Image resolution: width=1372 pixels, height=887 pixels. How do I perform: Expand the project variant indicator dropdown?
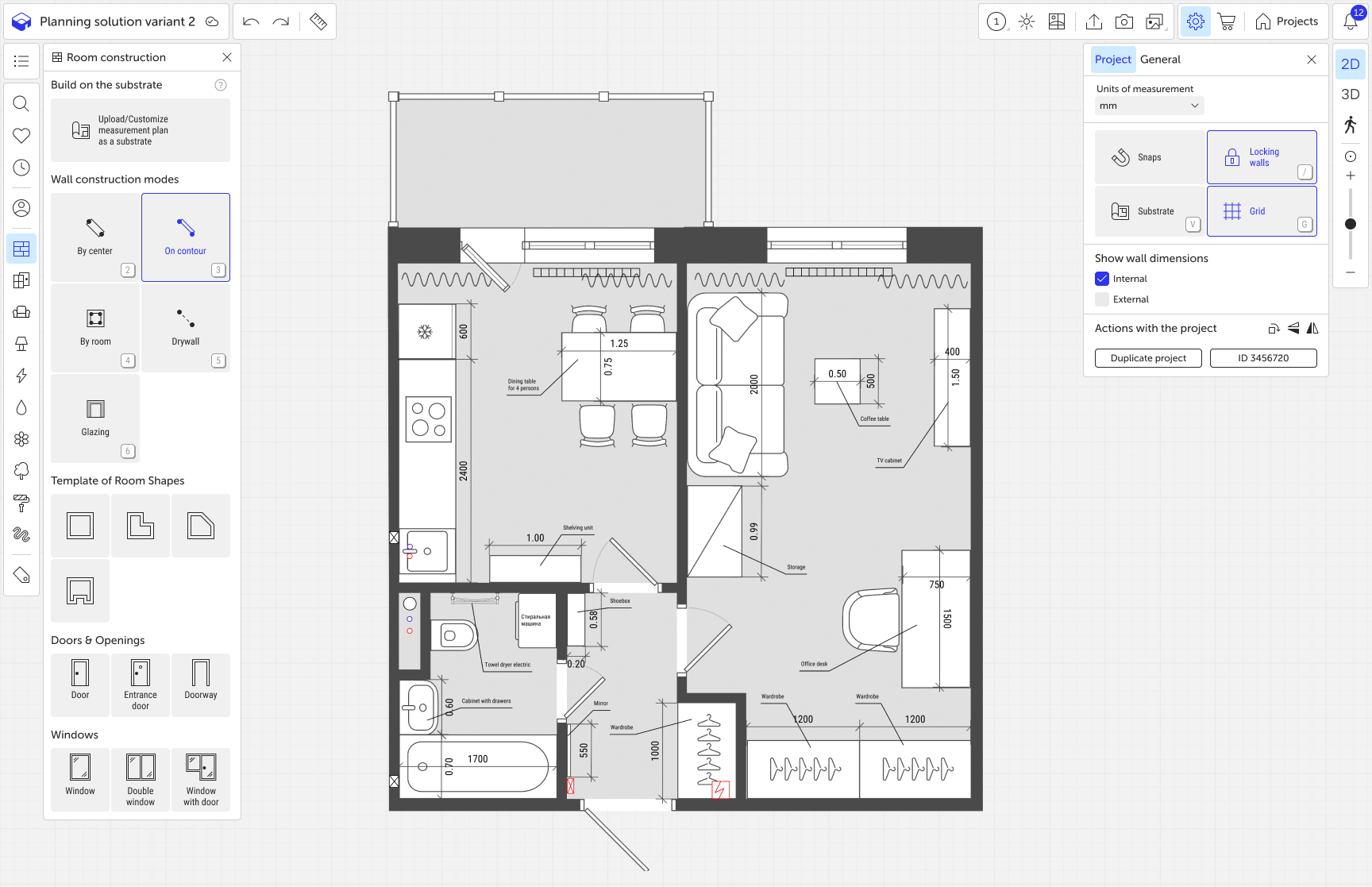click(x=996, y=21)
